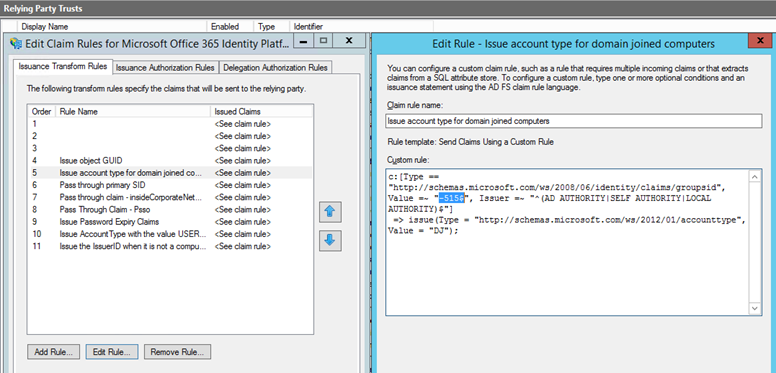Select Issuance Transform Rules tab

pyautogui.click(x=62, y=66)
